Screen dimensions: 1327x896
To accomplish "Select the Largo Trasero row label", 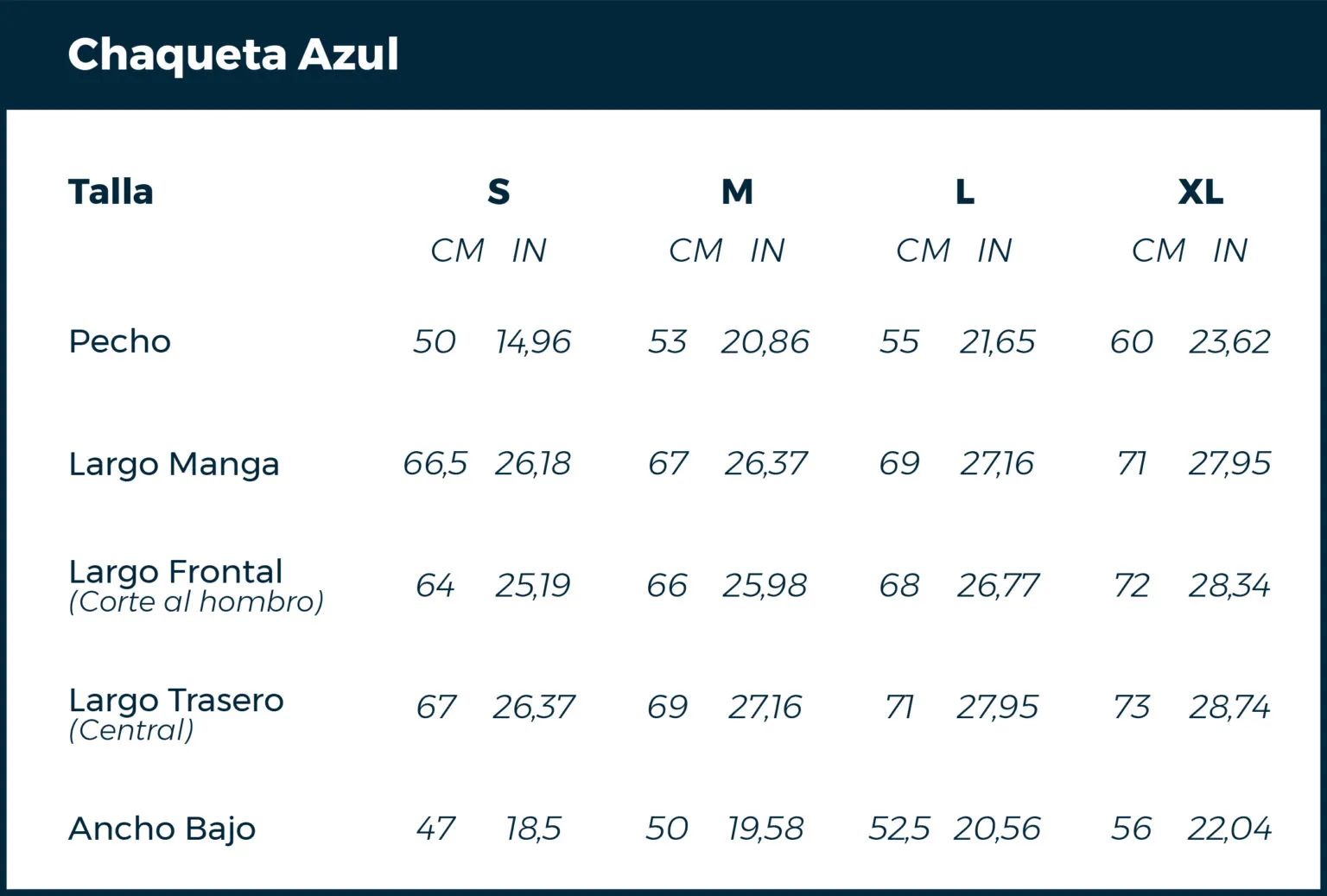I will [x=176, y=701].
